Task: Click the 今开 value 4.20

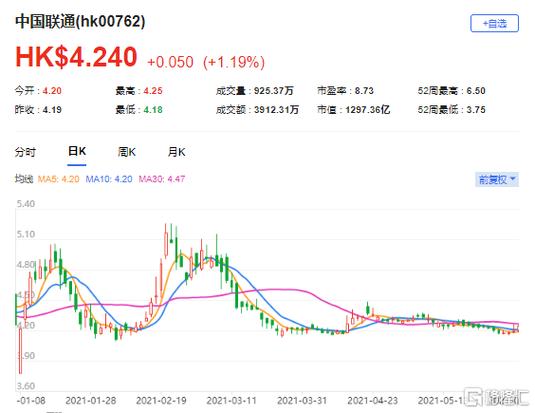Action: (x=52, y=91)
